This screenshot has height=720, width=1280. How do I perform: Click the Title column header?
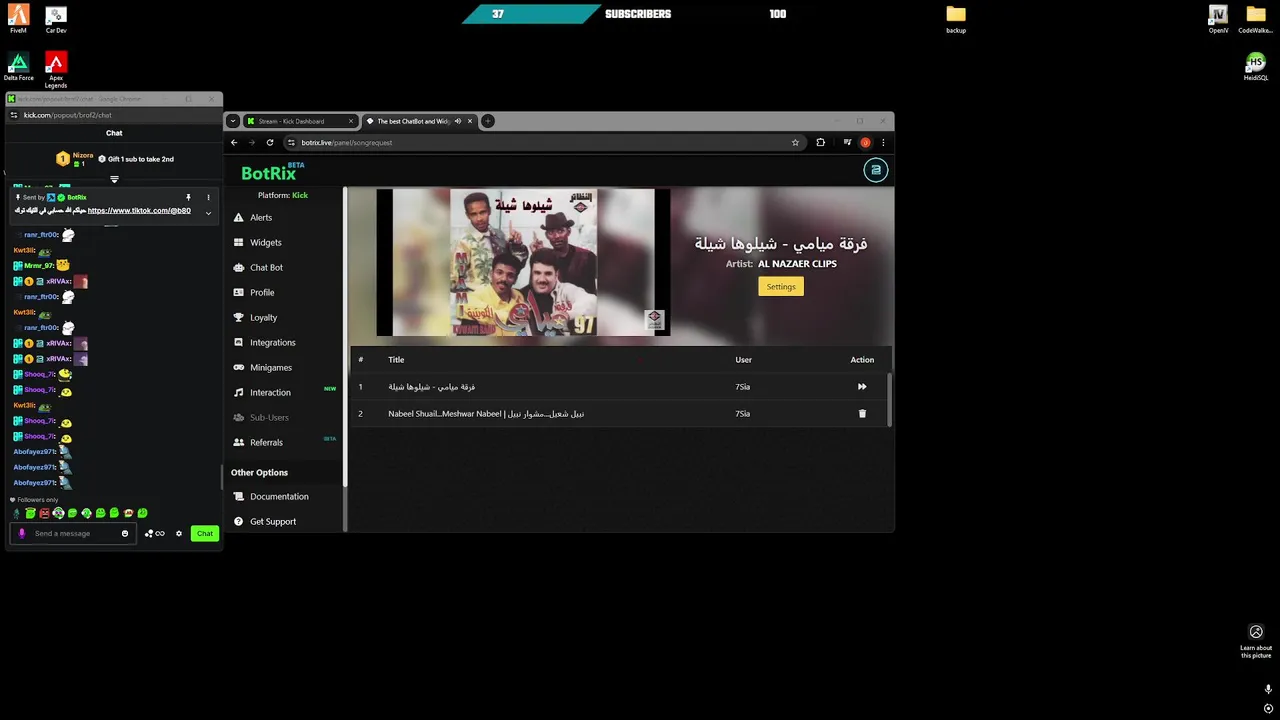[396, 360]
